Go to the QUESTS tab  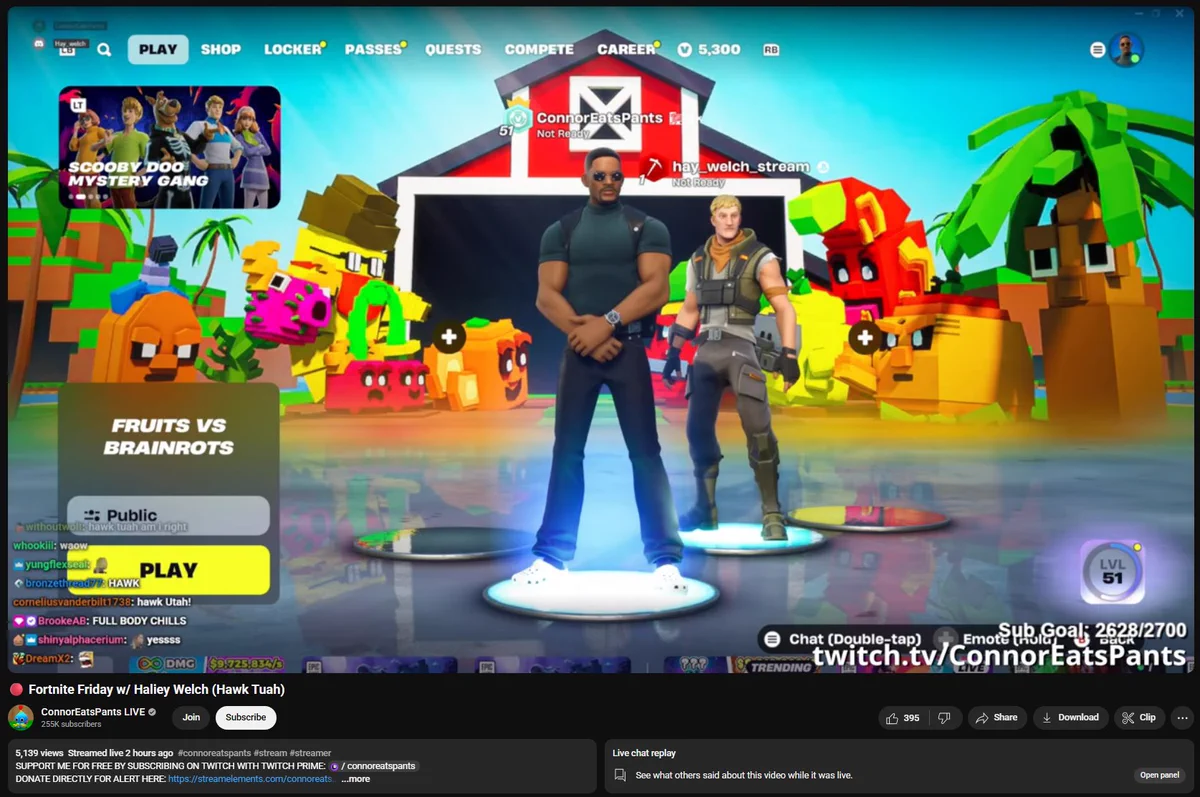click(453, 49)
